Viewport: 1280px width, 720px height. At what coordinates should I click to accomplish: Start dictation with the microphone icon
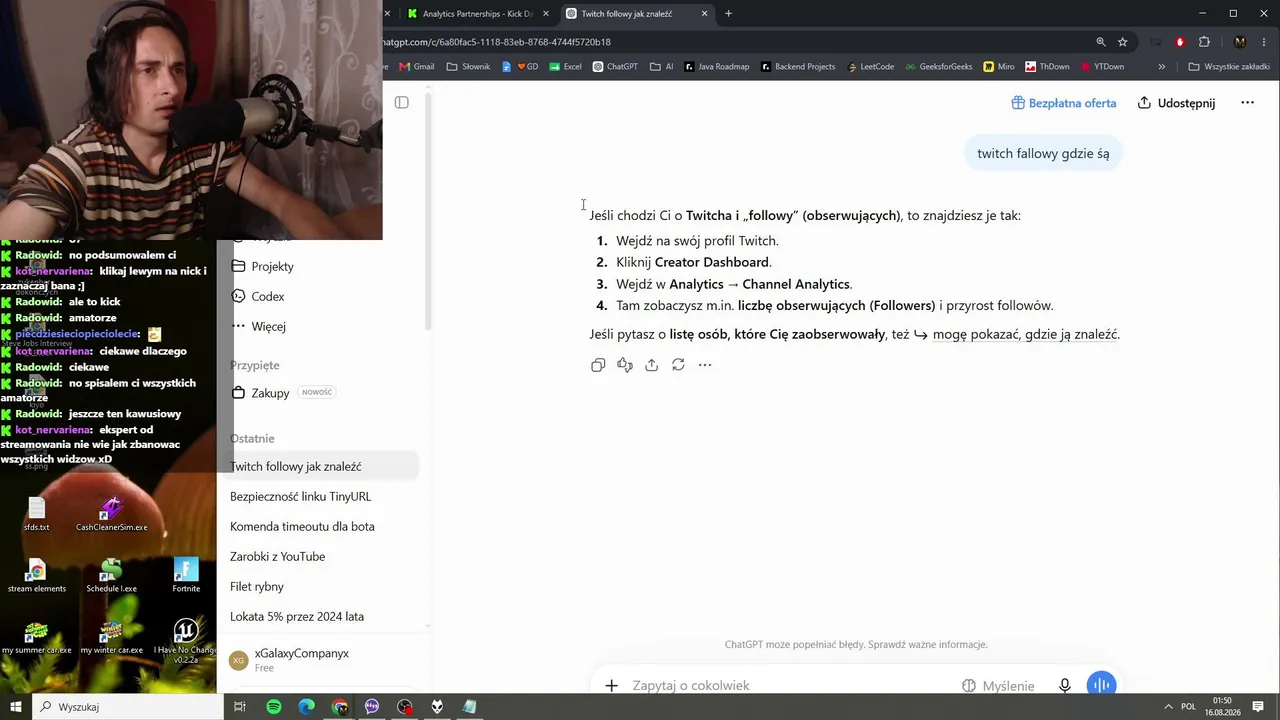coord(1065,686)
